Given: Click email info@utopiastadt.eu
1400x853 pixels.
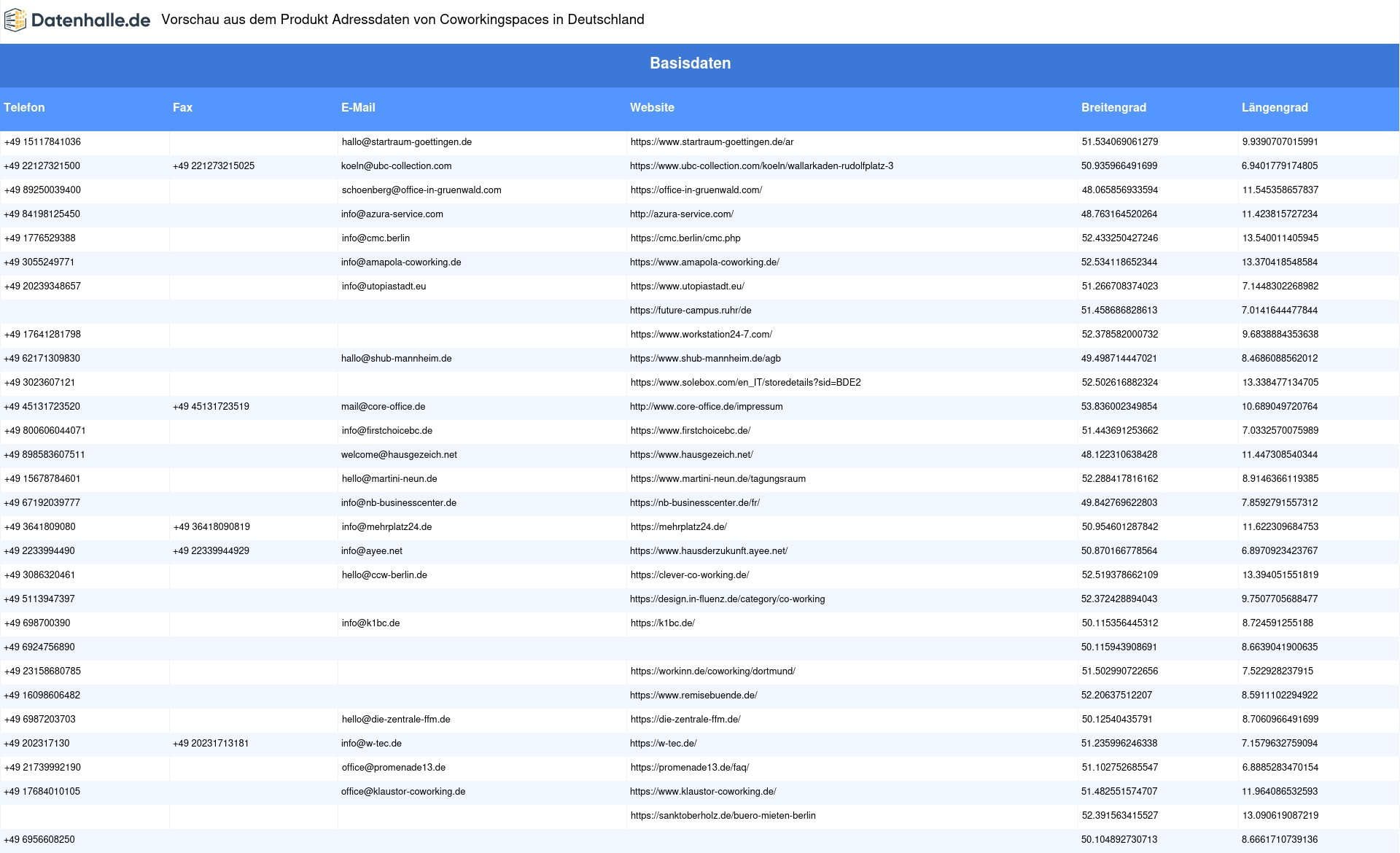Looking at the screenshot, I should [384, 287].
